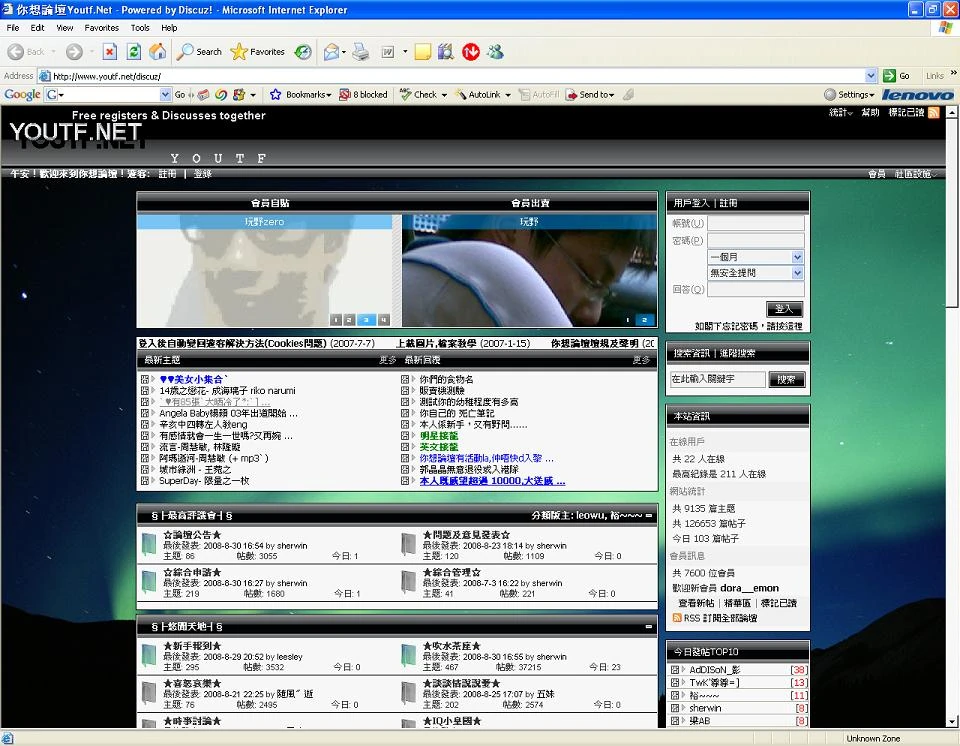The image size is (960, 746).
Task: Open the Favorites menu
Action: tap(102, 28)
